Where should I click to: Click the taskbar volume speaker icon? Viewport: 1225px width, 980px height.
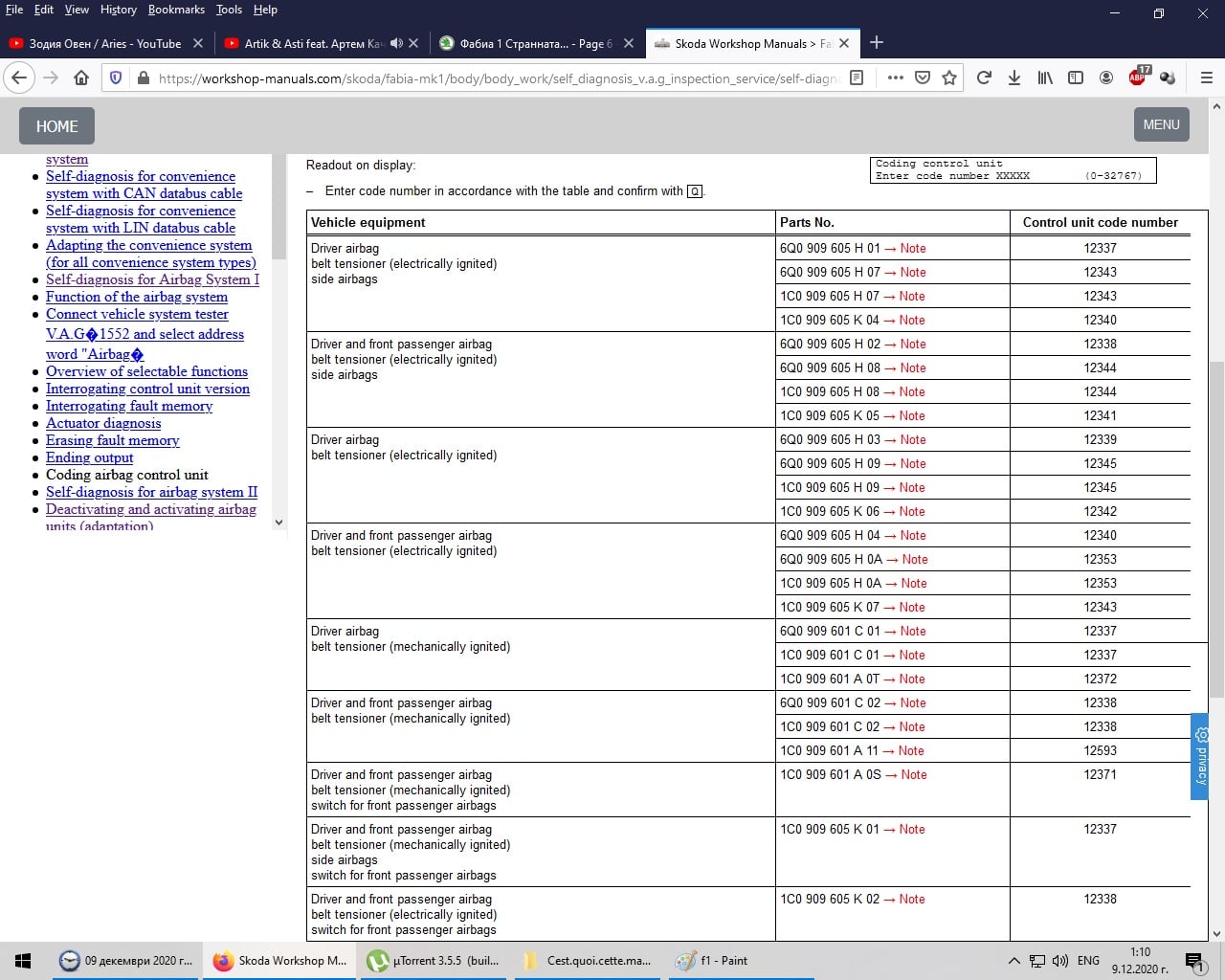[1060, 961]
